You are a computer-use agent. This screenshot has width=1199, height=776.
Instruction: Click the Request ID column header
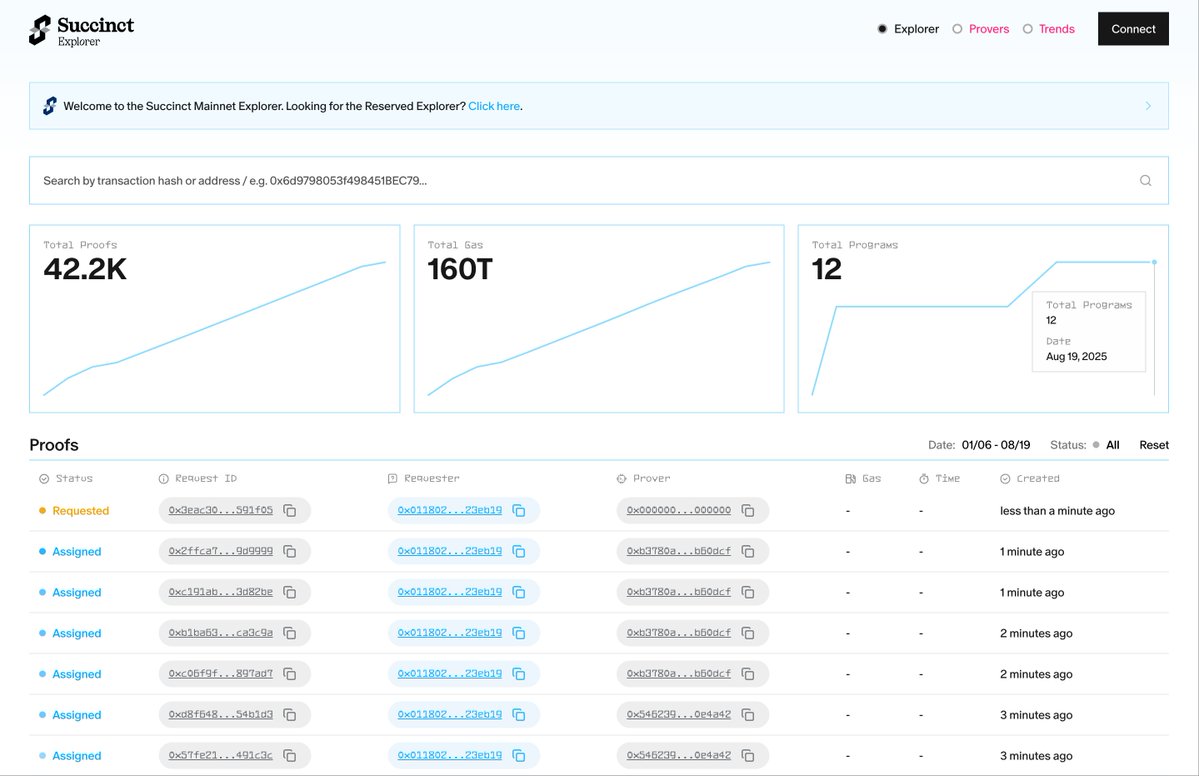coord(198,479)
